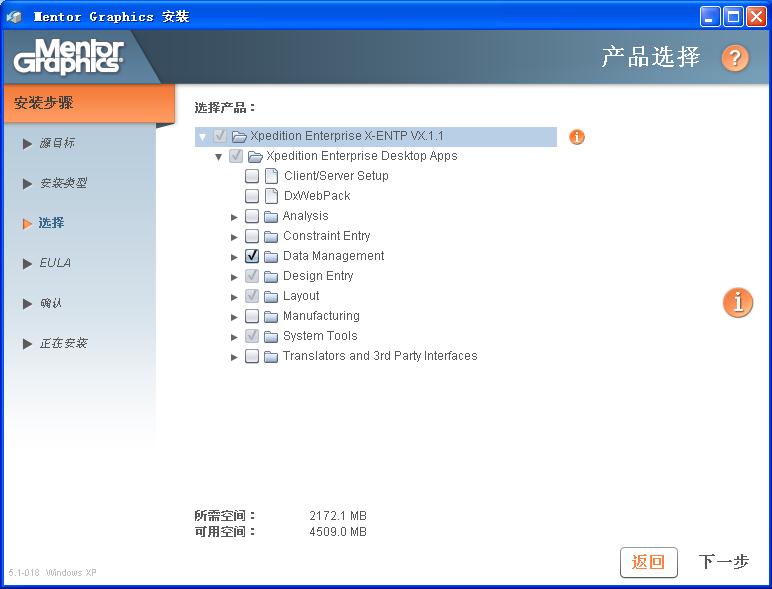Select the DxWebPack text label
This screenshot has height=589, width=772.
point(317,196)
